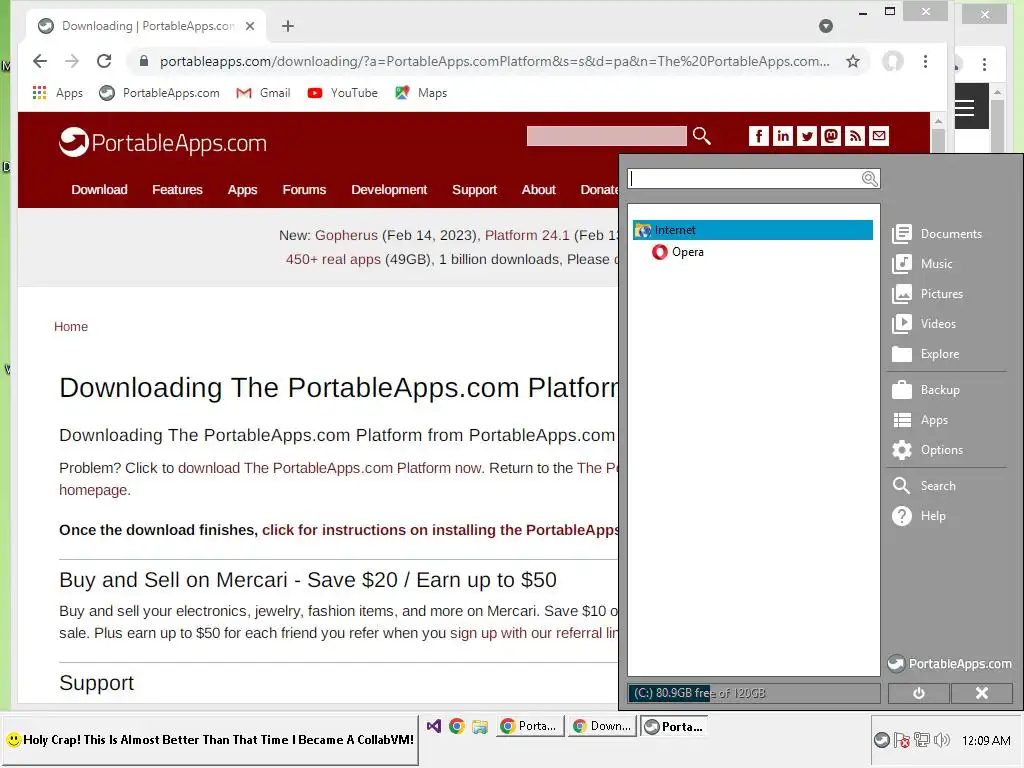
Task: Click download The PortableApps.com Platform now link
Action: [330, 468]
